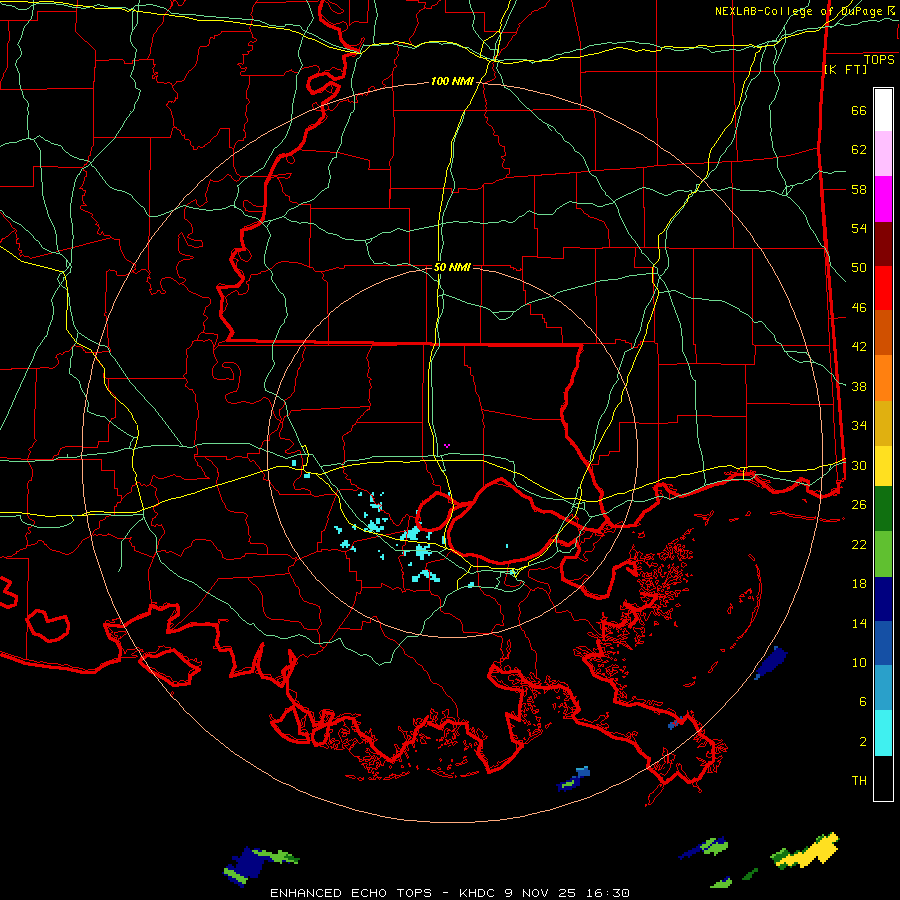Click the 6 legend value
Viewport: 900px width, 900px height.
point(863,702)
